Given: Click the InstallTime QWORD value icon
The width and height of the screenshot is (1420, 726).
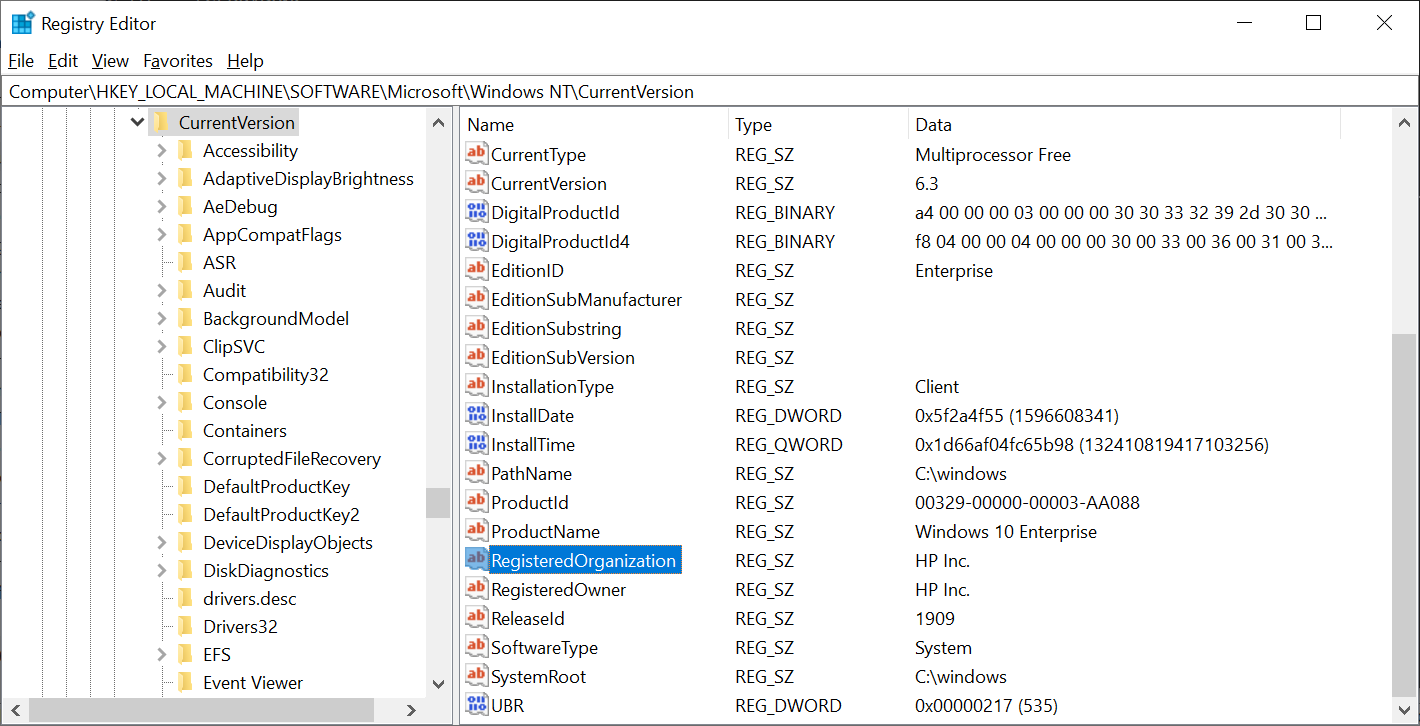Looking at the screenshot, I should point(477,444).
